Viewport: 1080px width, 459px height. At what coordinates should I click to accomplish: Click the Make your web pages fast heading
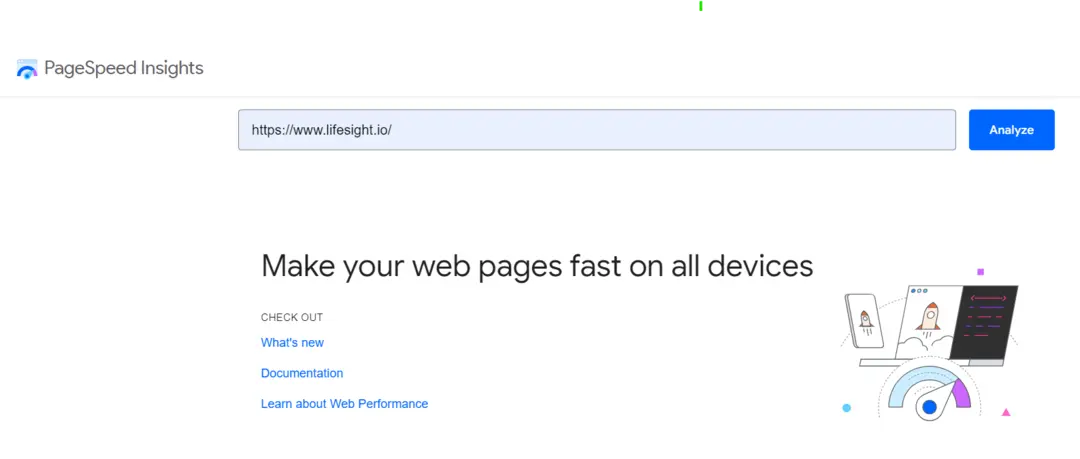tap(537, 266)
